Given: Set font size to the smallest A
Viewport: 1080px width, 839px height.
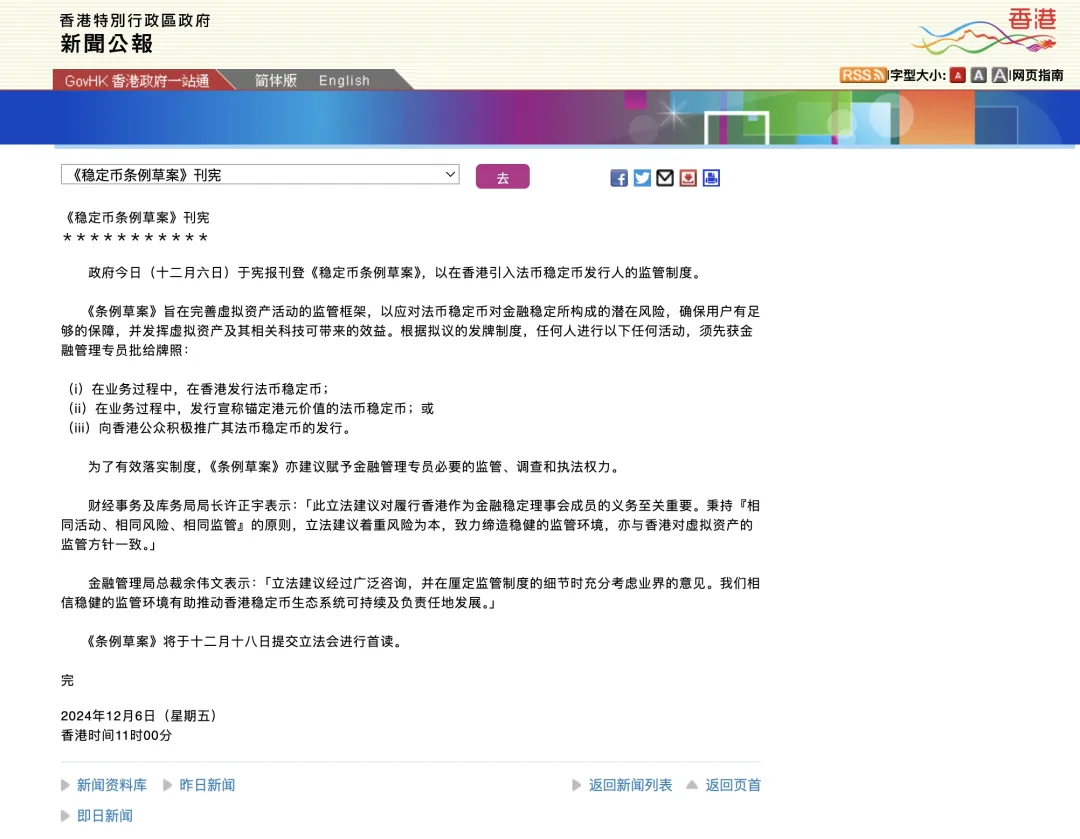Looking at the screenshot, I should (956, 75).
